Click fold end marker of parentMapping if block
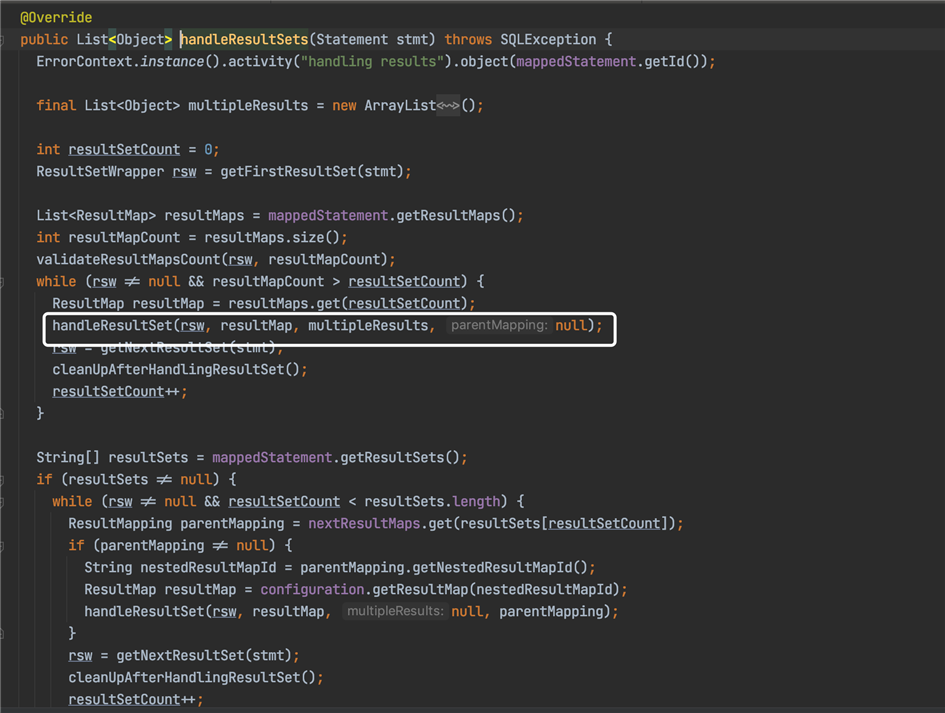Image resolution: width=945 pixels, height=713 pixels. 2,633
